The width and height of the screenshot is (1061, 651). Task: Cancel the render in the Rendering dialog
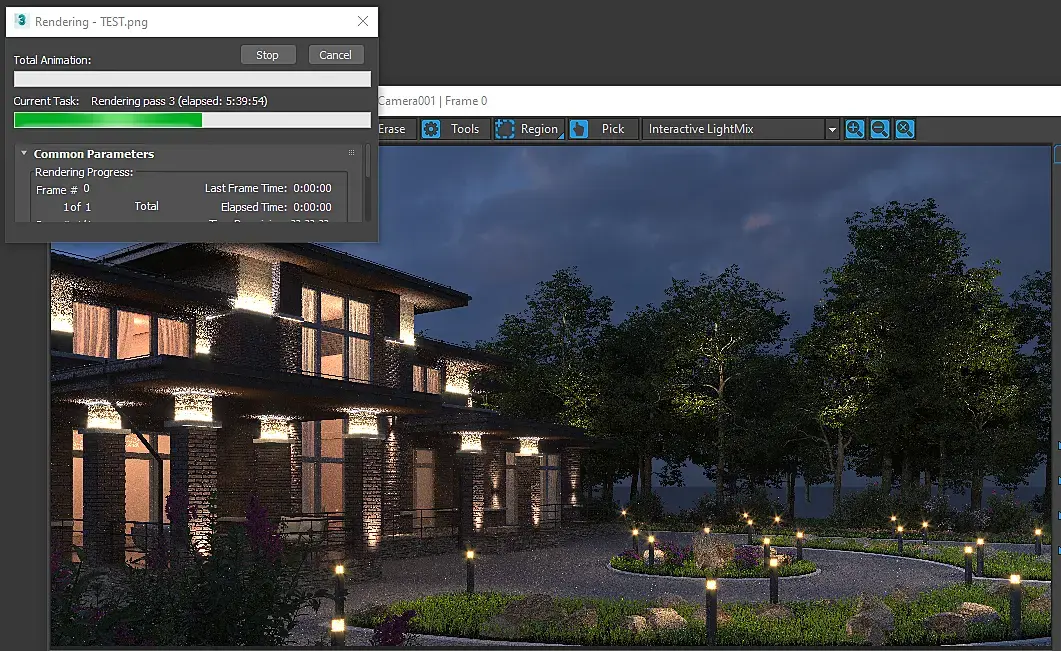[x=336, y=55]
